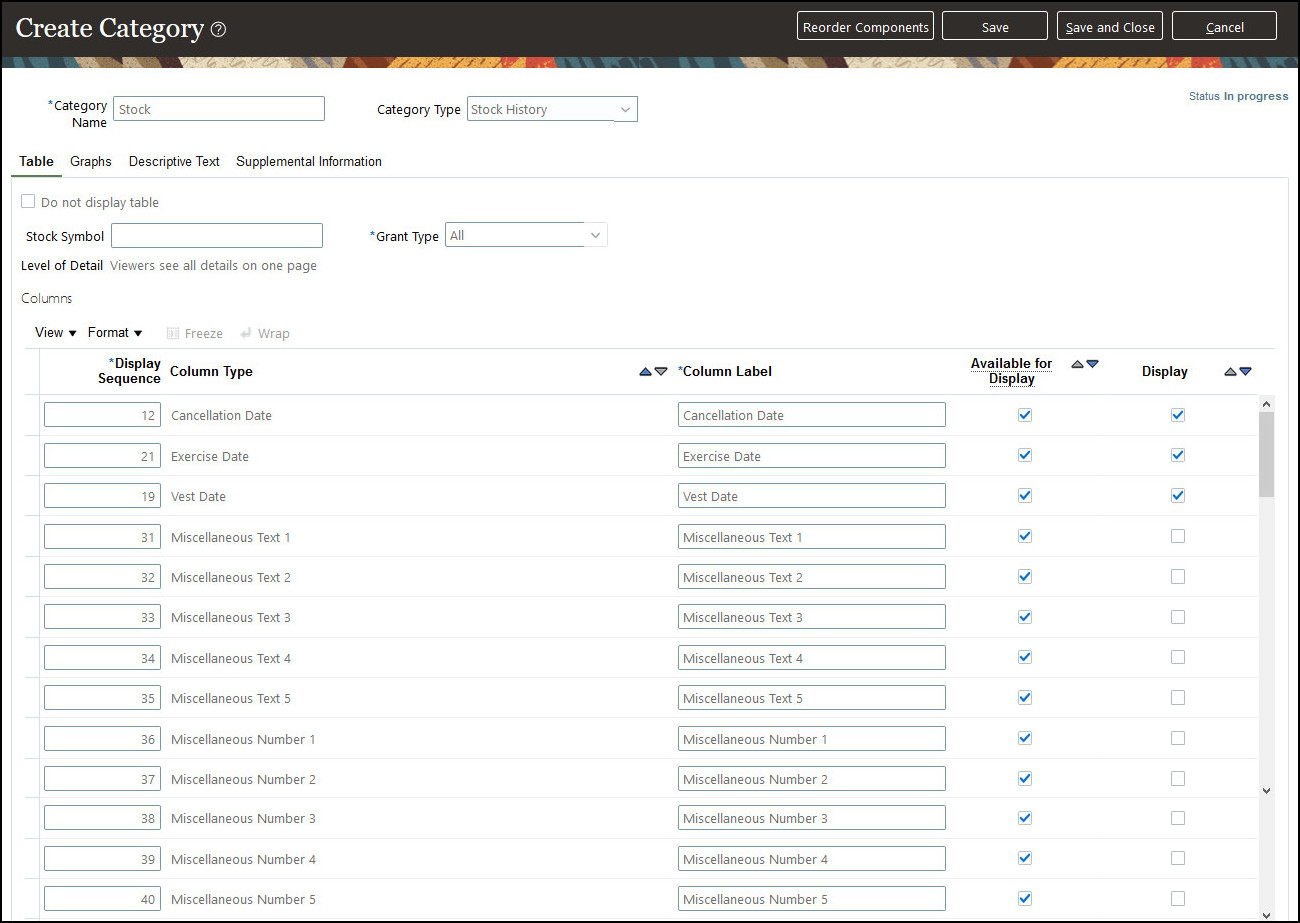Select the Miscellaneous Number 4 column type text
The height and width of the screenshot is (923, 1300).
tap(244, 859)
